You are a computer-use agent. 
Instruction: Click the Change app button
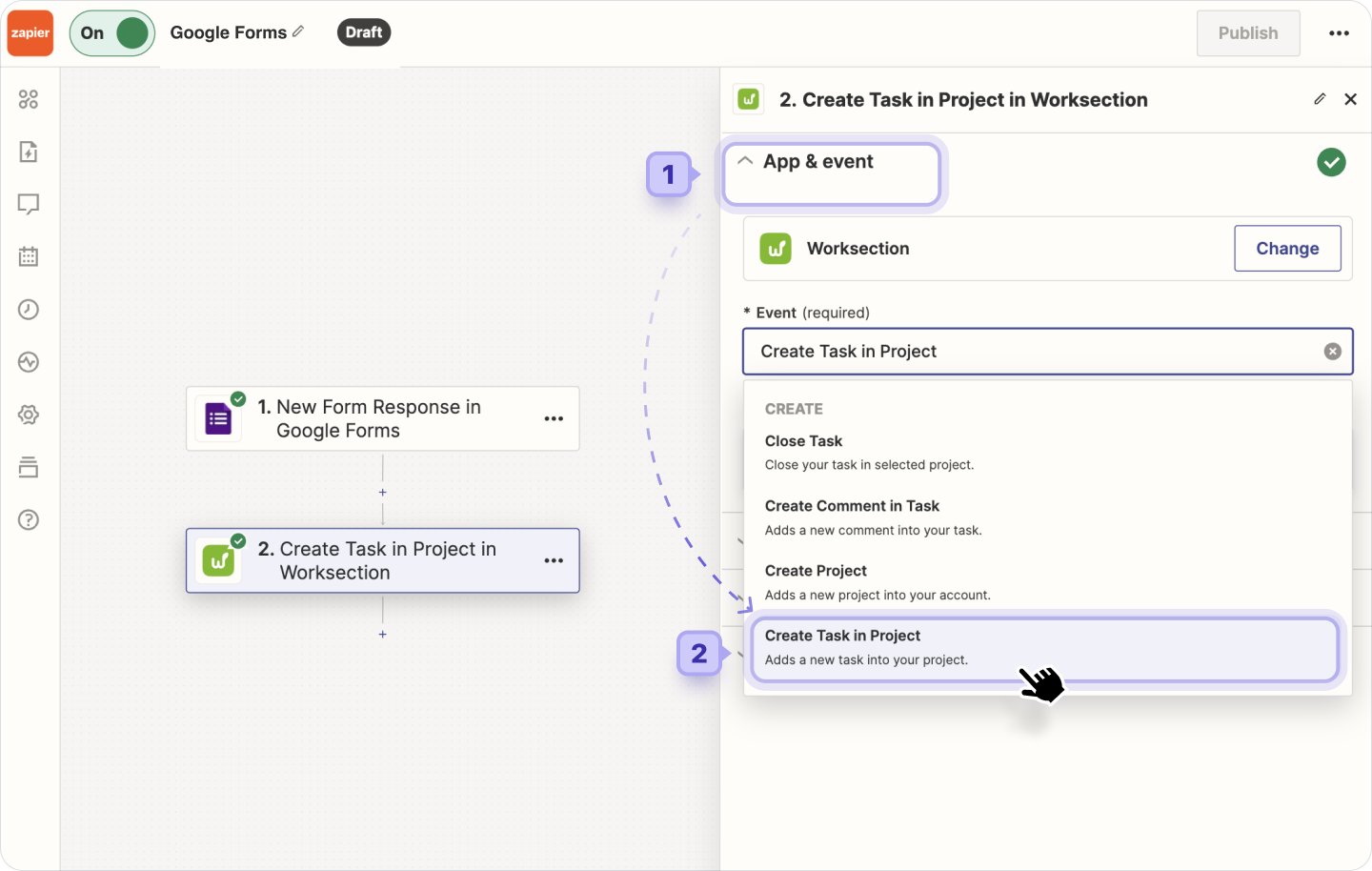point(1286,248)
